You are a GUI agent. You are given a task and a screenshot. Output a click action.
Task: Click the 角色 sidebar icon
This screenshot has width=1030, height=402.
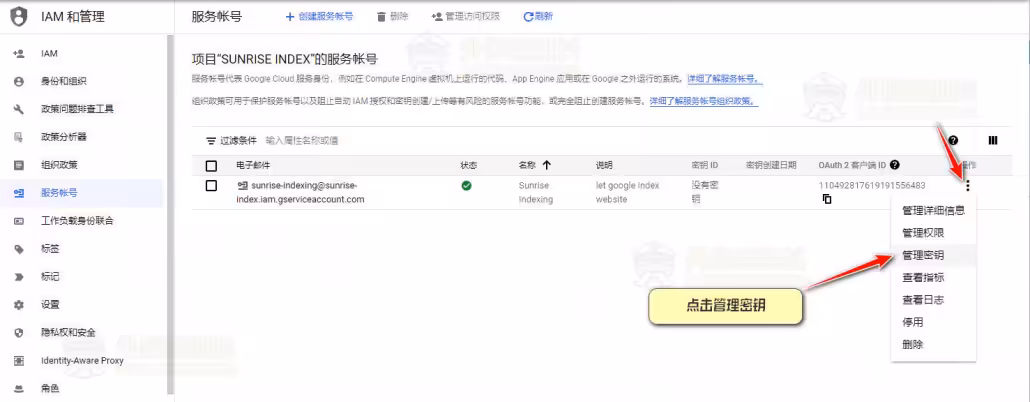[x=19, y=388]
